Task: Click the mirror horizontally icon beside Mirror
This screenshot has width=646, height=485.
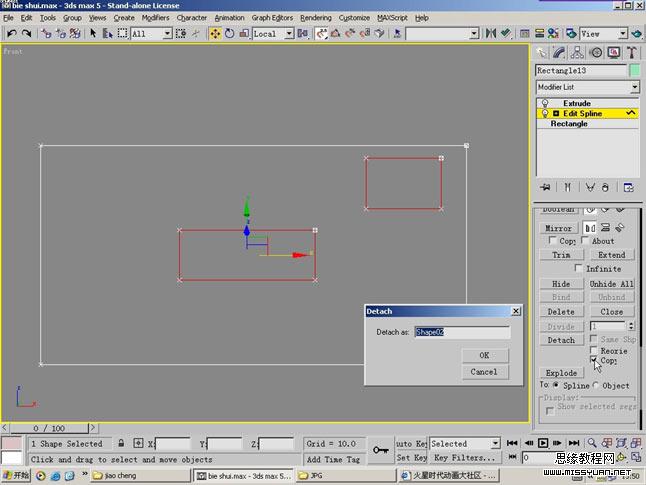Action: (x=590, y=228)
